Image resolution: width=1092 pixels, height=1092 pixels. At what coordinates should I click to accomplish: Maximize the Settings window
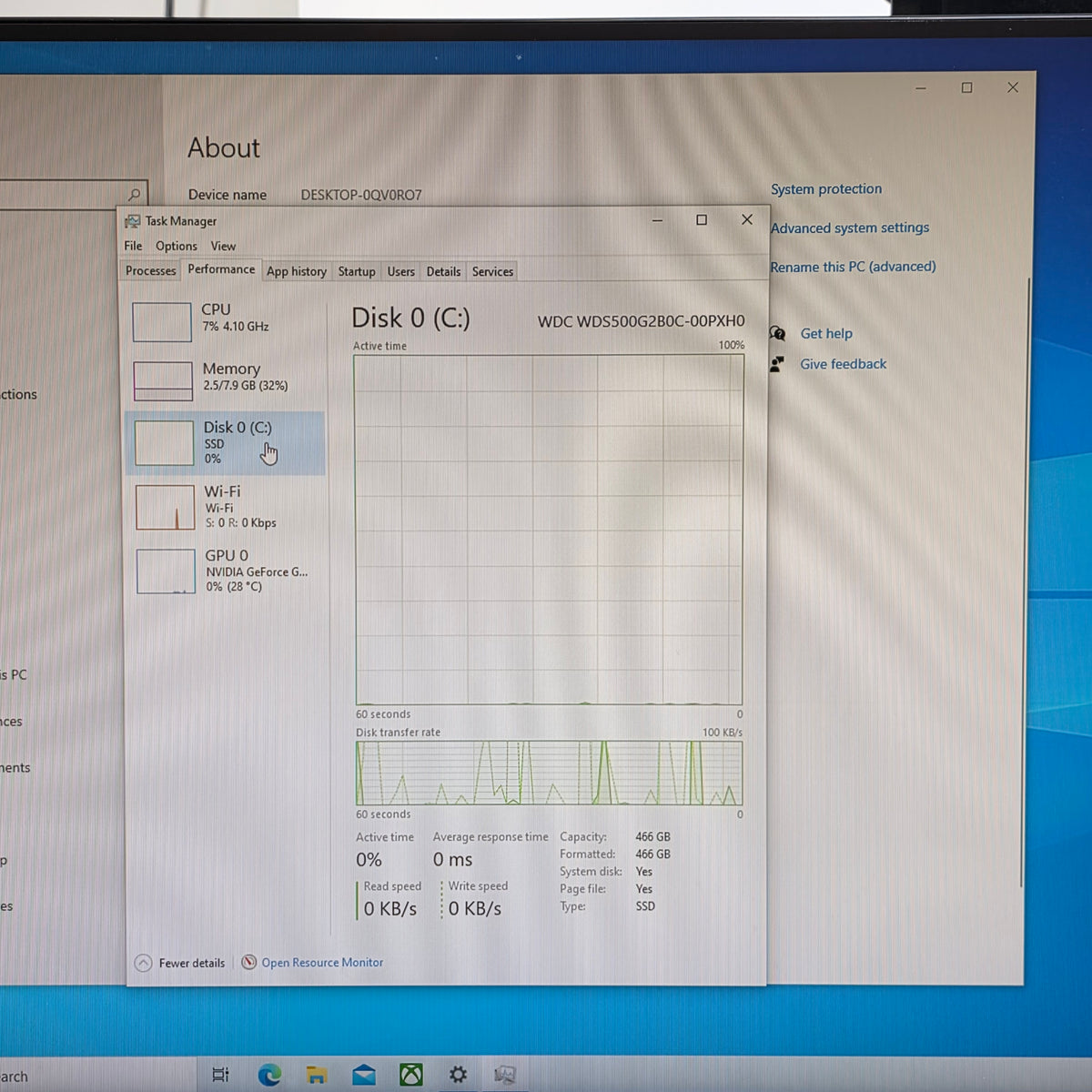967,87
